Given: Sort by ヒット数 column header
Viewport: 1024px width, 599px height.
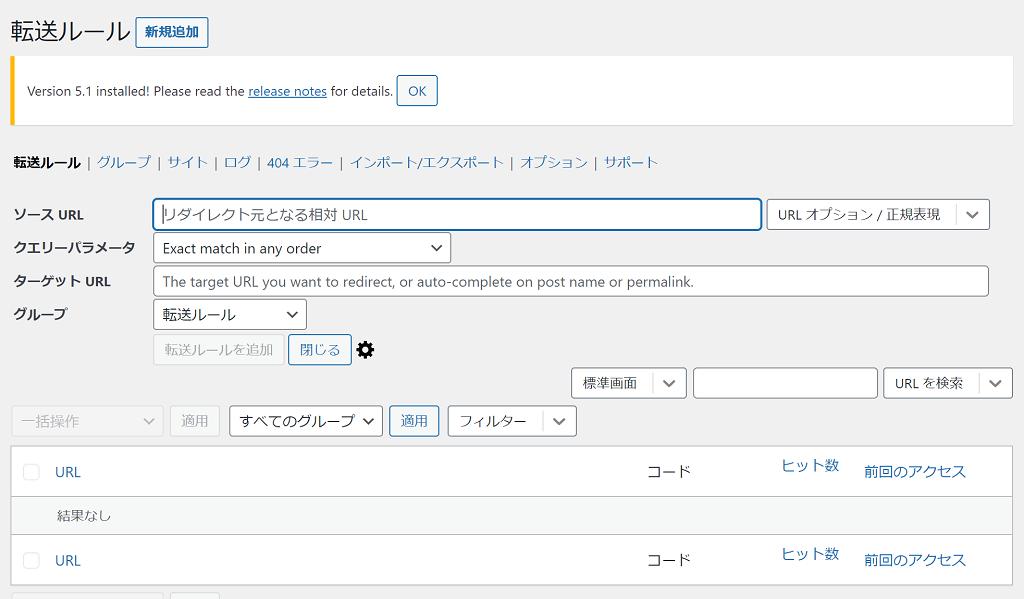Looking at the screenshot, I should pyautogui.click(x=810, y=466).
